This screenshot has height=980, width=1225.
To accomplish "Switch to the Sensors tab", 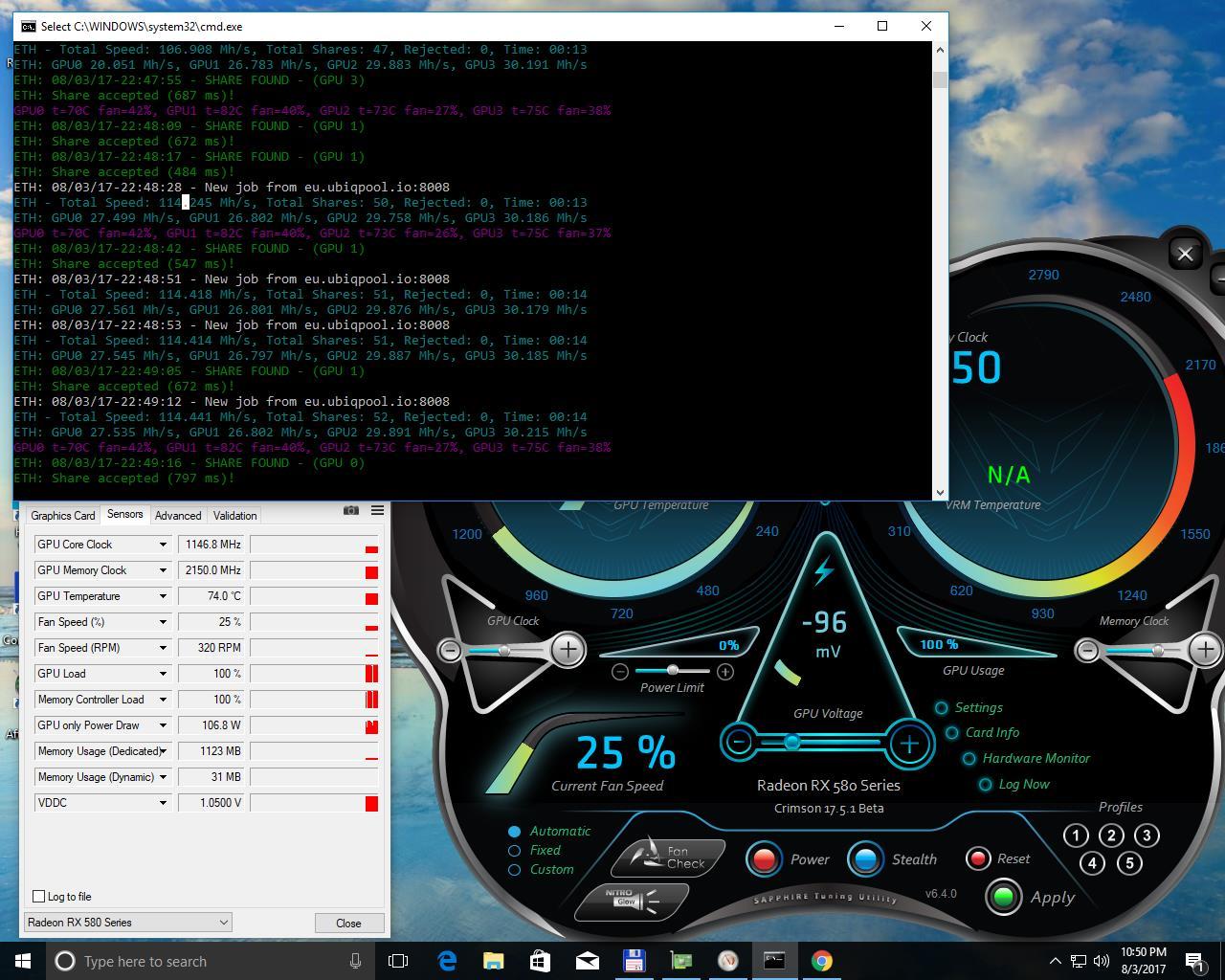I will (x=124, y=514).
